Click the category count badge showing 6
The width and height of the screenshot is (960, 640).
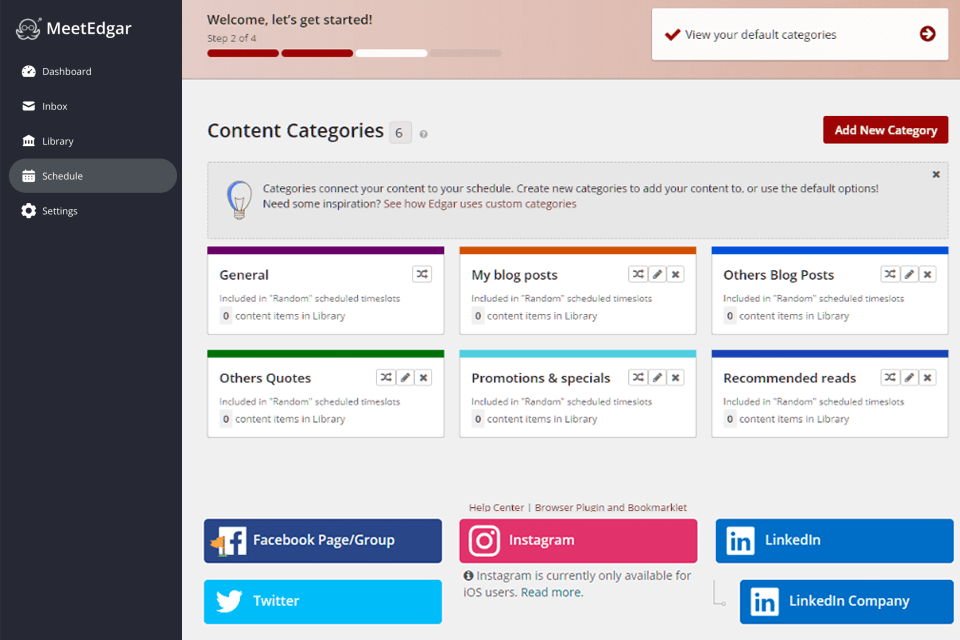click(x=399, y=133)
